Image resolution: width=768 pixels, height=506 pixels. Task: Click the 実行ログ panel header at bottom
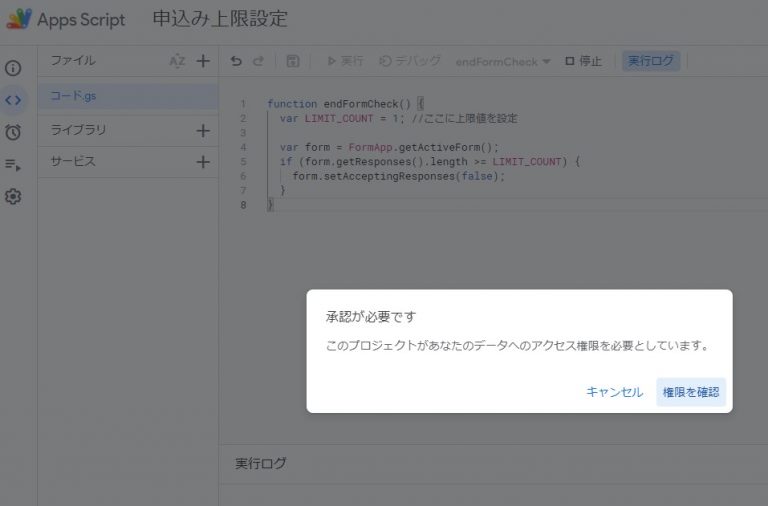(261, 463)
